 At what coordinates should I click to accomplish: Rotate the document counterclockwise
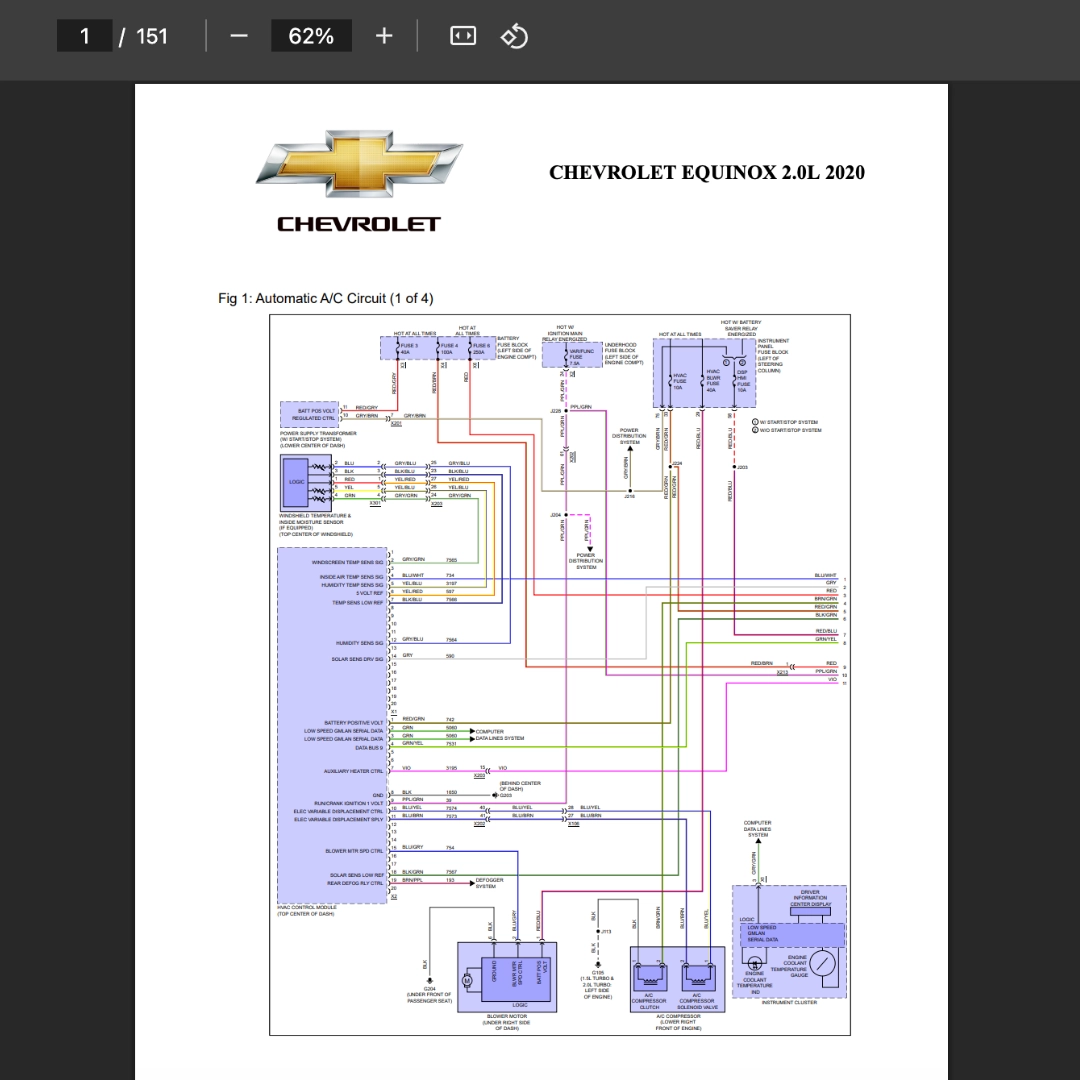[x=515, y=36]
